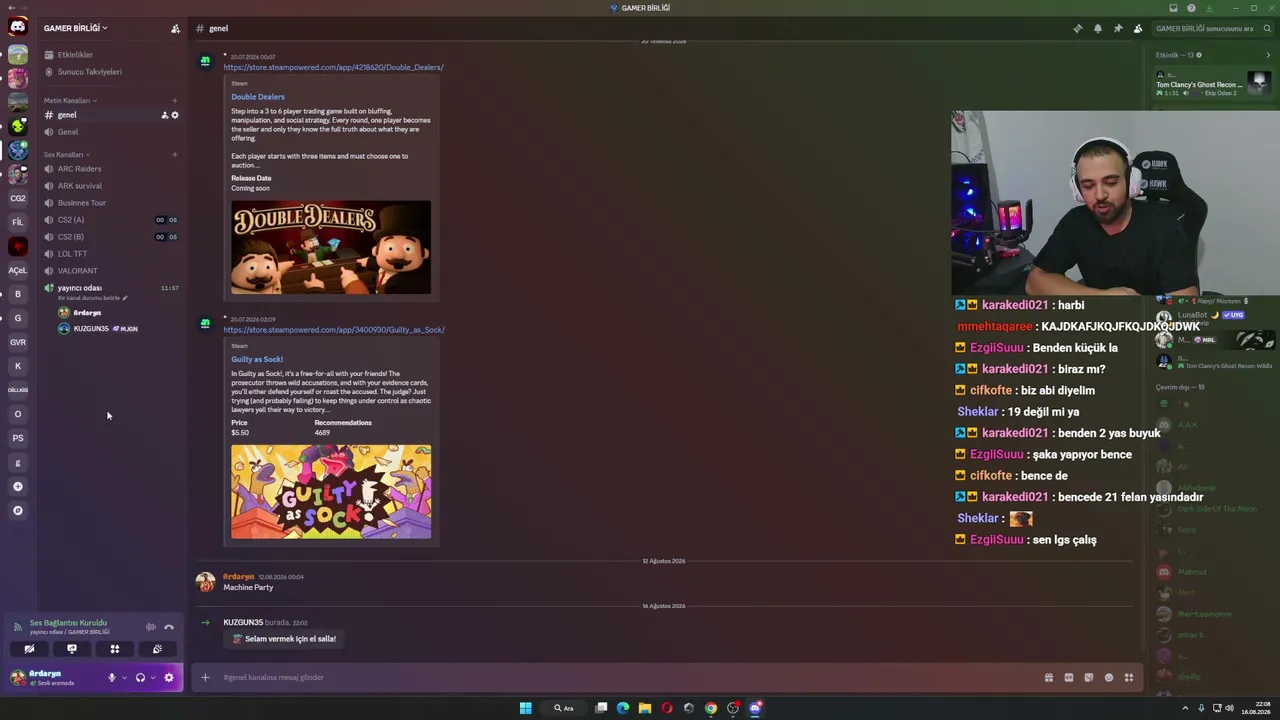Viewport: 1280px width, 720px height.
Task: Open the emoji picker in message bar
Action: 1108,677
